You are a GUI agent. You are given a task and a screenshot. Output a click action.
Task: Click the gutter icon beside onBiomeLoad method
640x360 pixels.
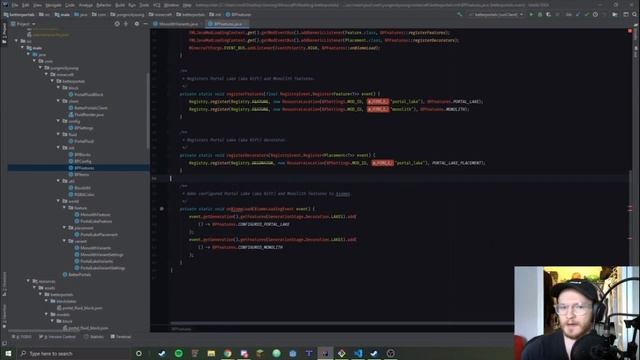tap(162, 209)
